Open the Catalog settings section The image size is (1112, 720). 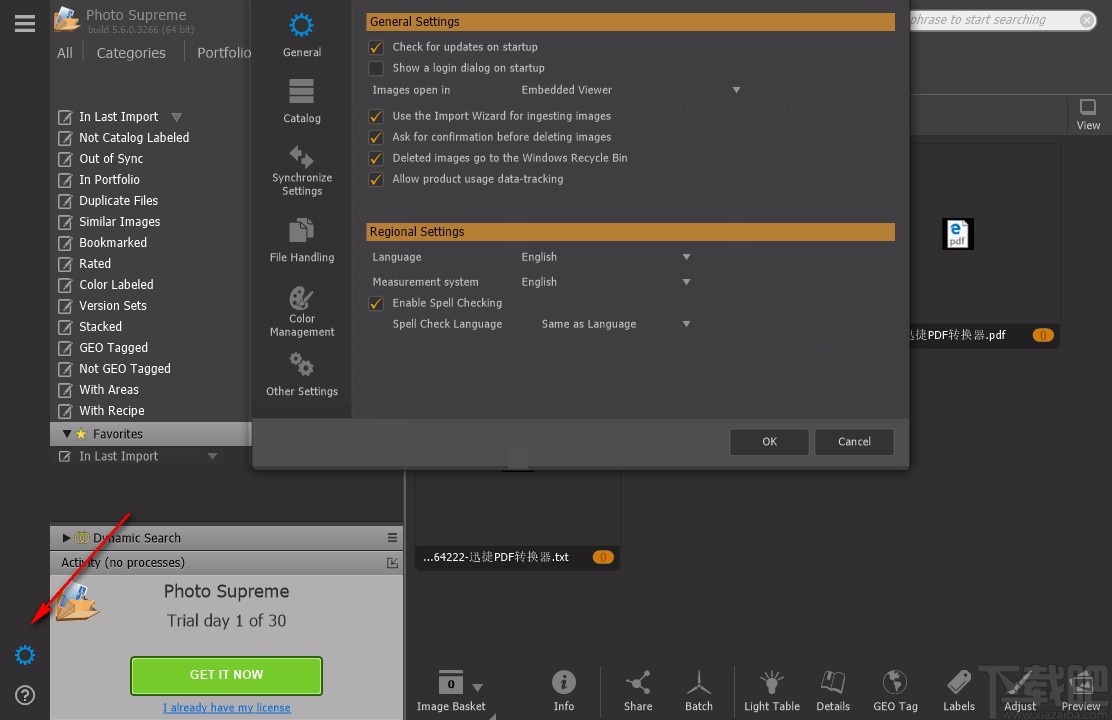(301, 101)
